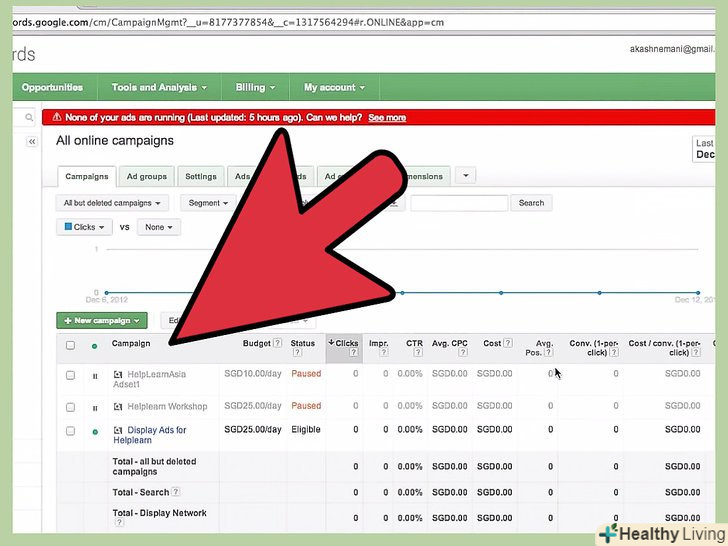Screen dimensions: 728x546
Task: Toggle the select-all checkbox in table header
Action: click(70, 346)
